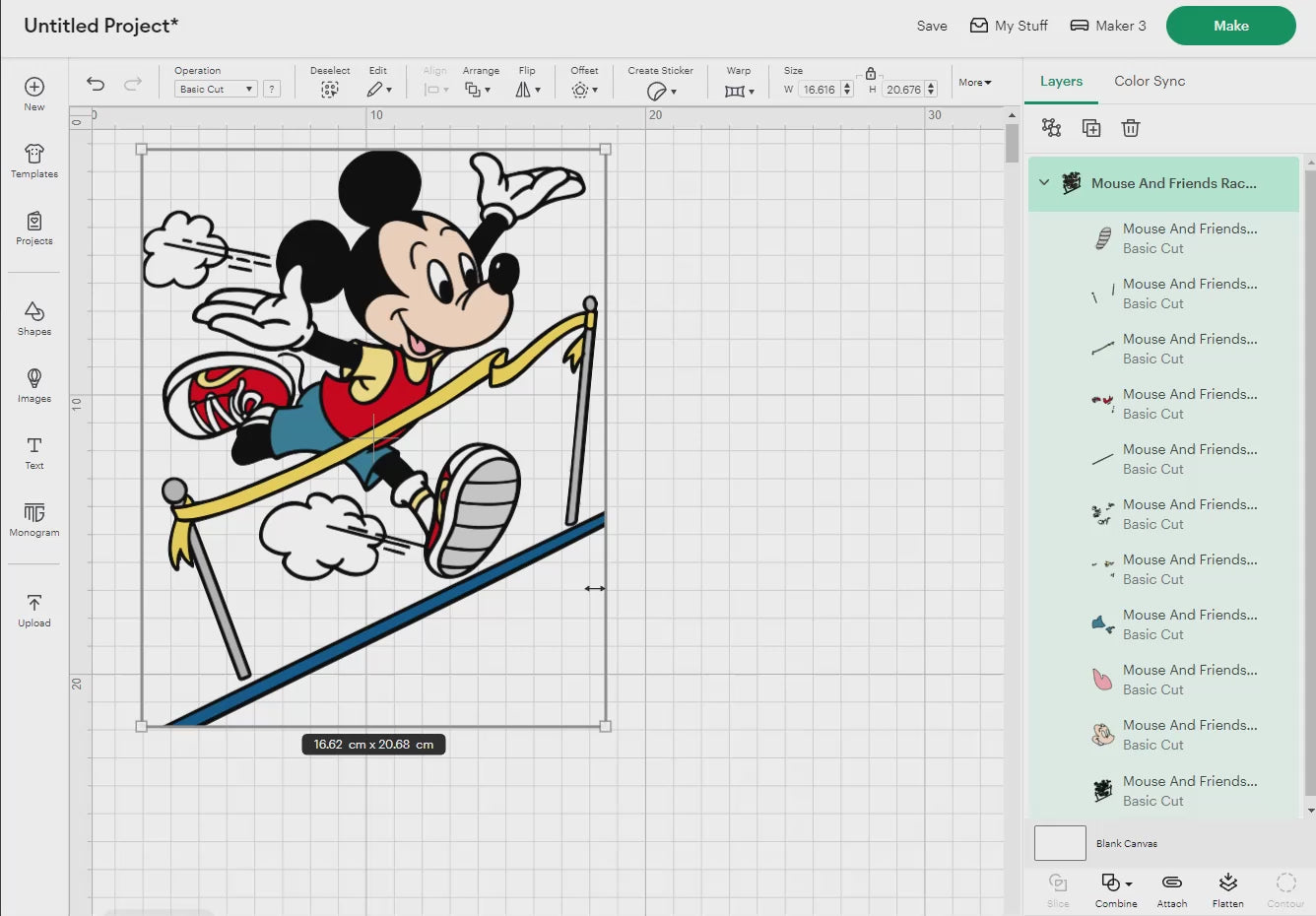Collapse the Mouse And Friends Rac... group
This screenshot has width=1316, height=916.
[x=1044, y=183]
